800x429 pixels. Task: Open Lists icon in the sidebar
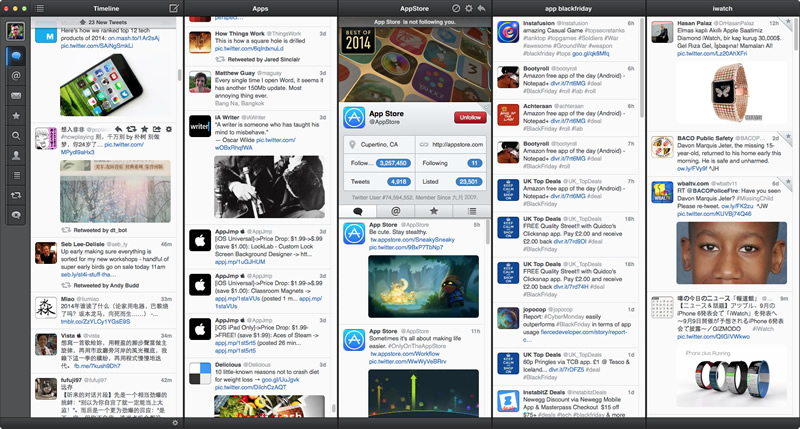[x=16, y=175]
